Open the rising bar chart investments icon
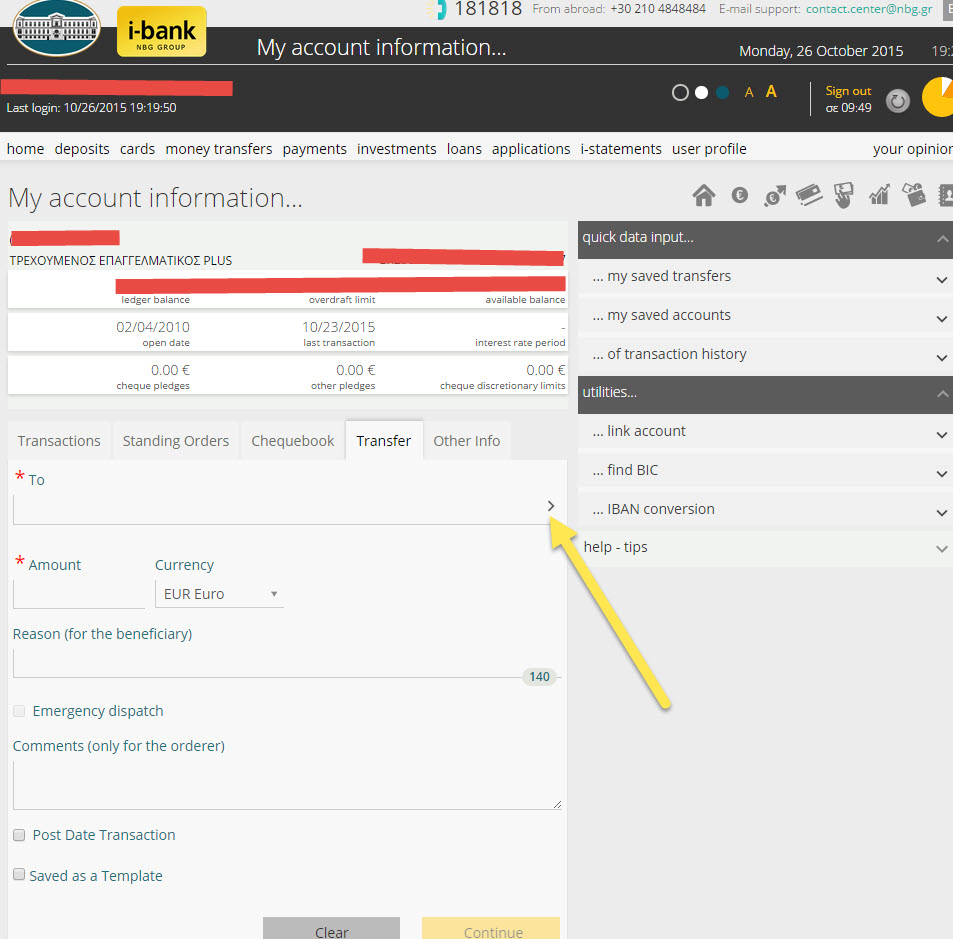The image size is (953, 939). tap(879, 195)
